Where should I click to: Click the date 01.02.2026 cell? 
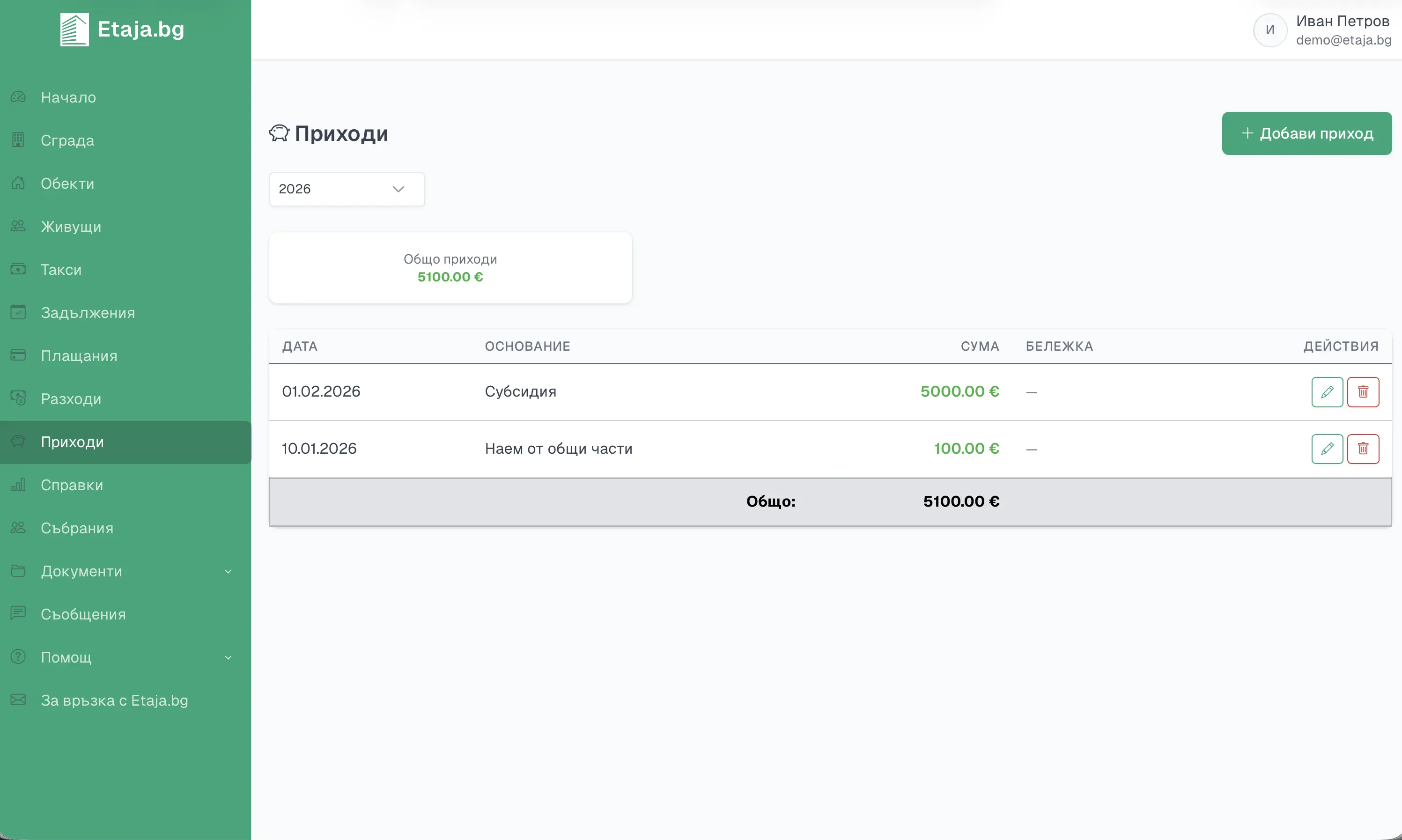pos(321,392)
